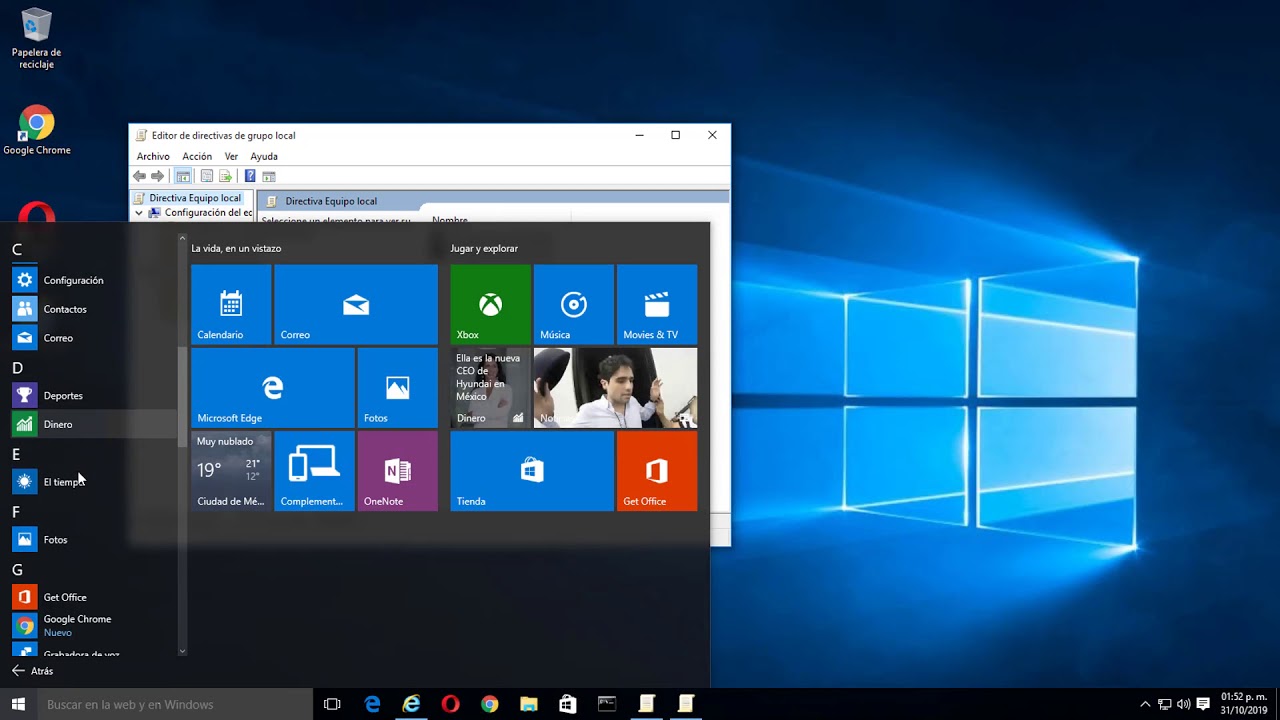Viewport: 1280px width, 720px height.
Task: Open Fotos in the app list
Action: coord(94,540)
